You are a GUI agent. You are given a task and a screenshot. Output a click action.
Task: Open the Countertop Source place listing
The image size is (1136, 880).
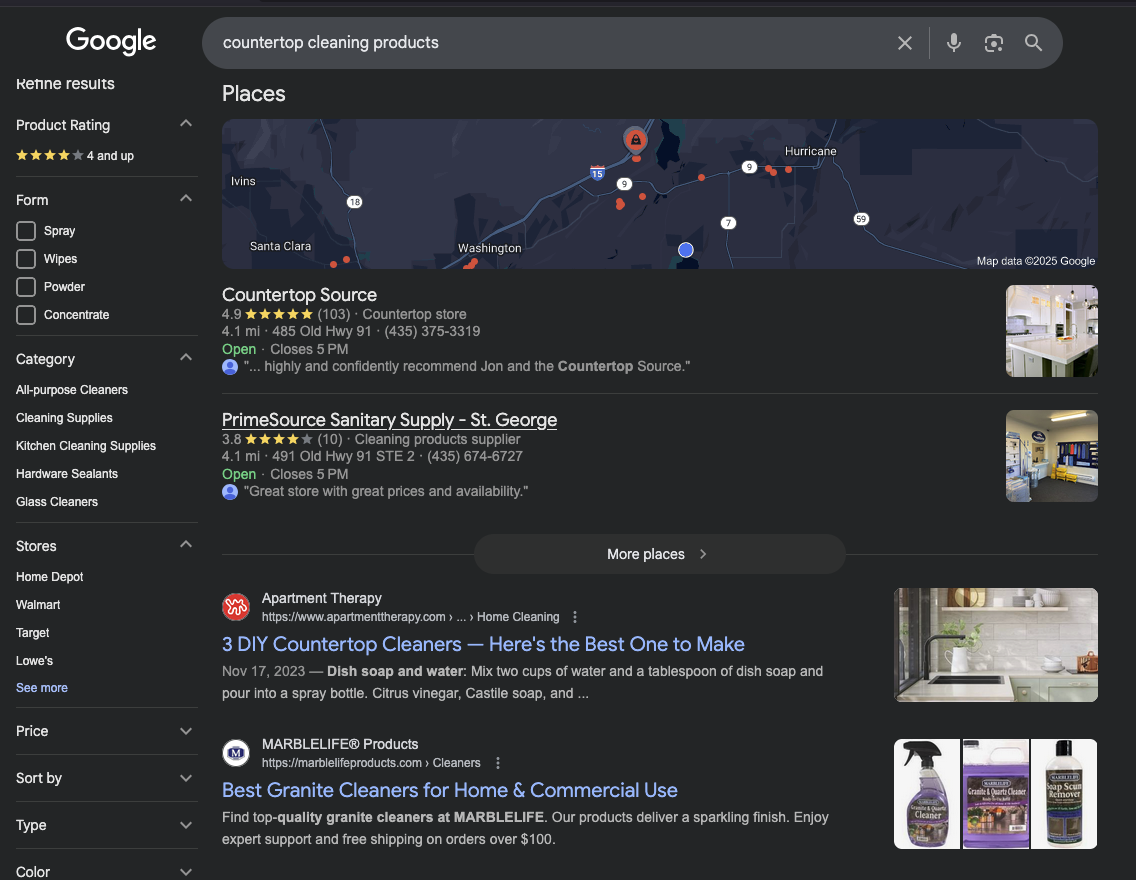tap(299, 295)
